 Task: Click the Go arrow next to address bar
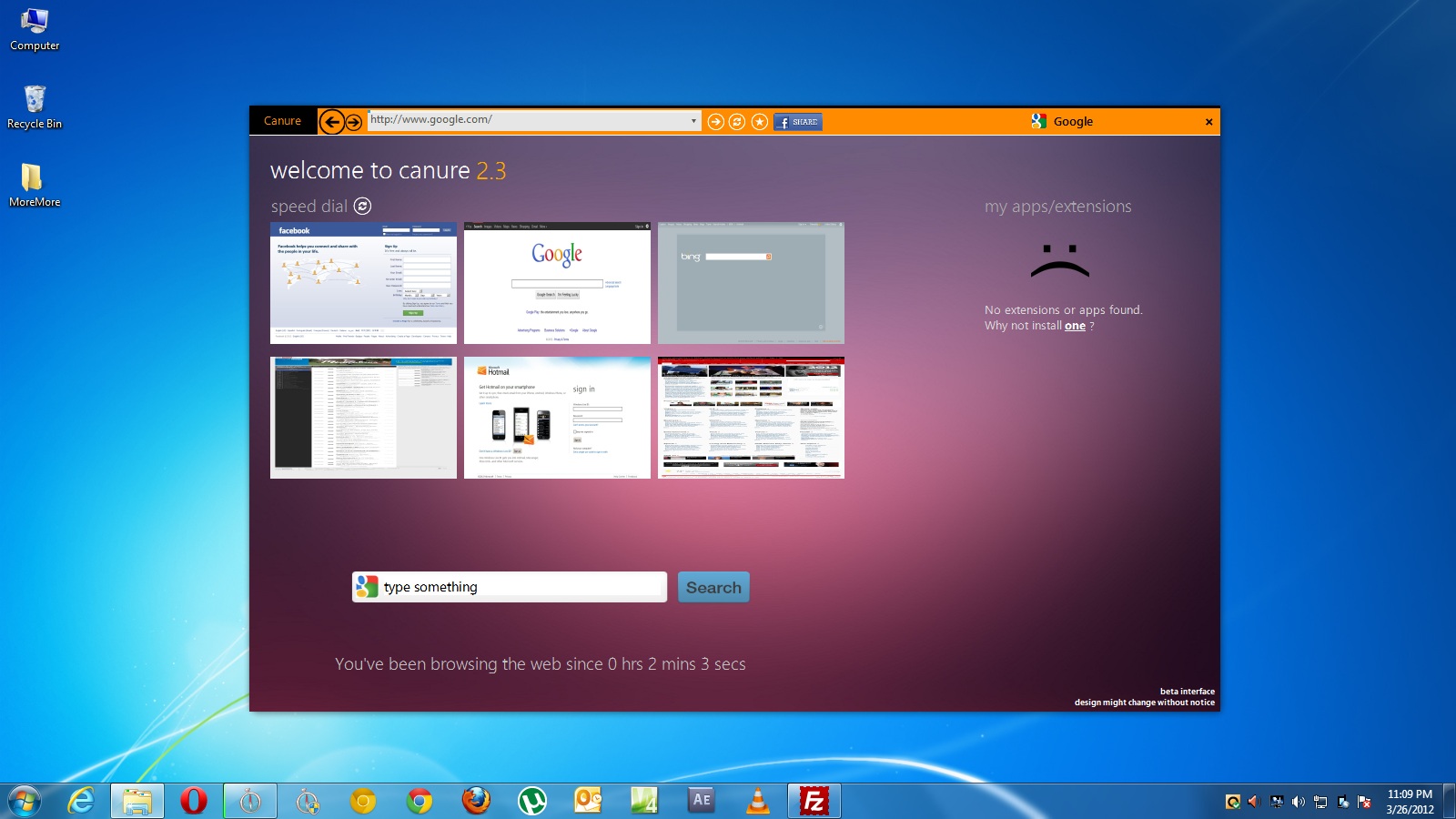click(716, 121)
